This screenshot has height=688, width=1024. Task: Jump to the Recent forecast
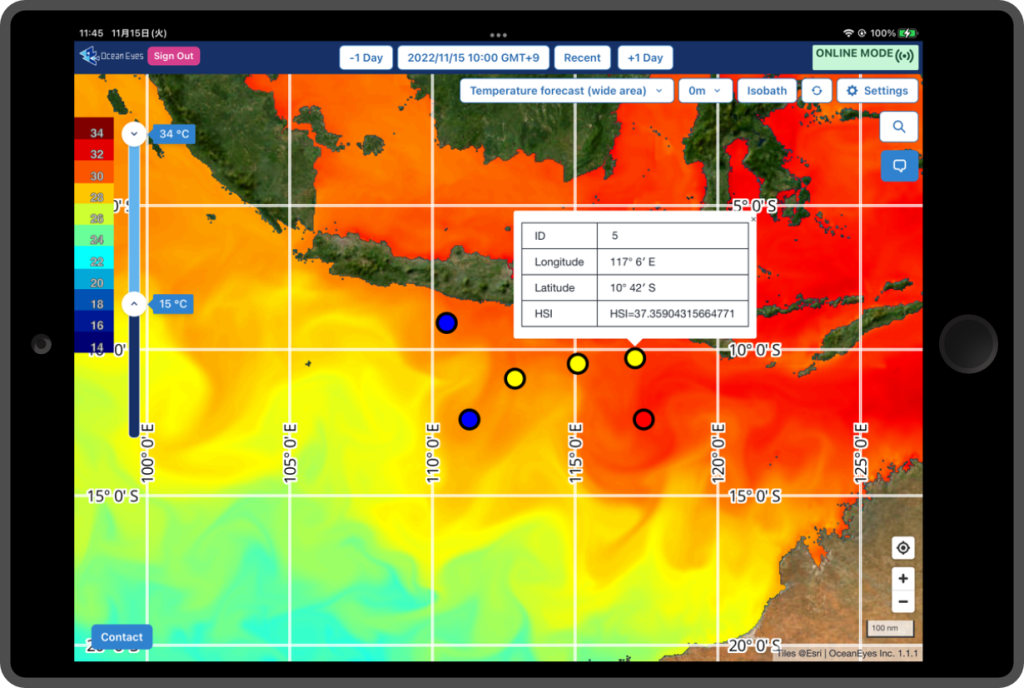click(x=582, y=57)
